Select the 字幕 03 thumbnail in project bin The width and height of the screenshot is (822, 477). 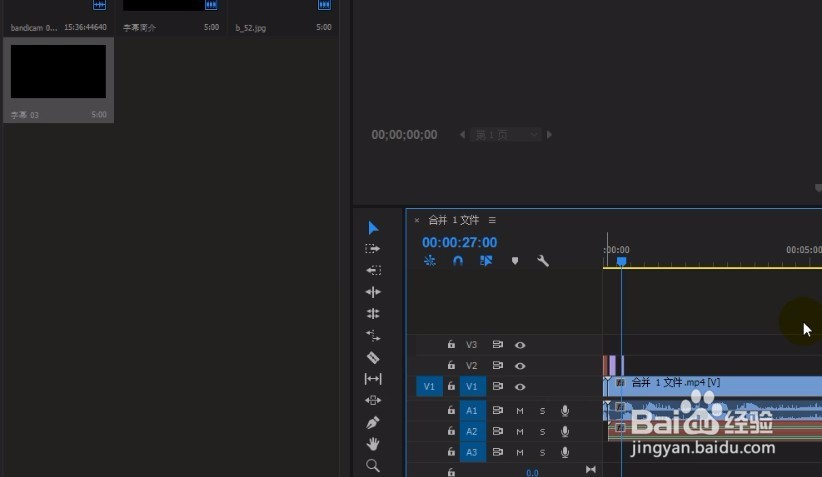(58, 71)
